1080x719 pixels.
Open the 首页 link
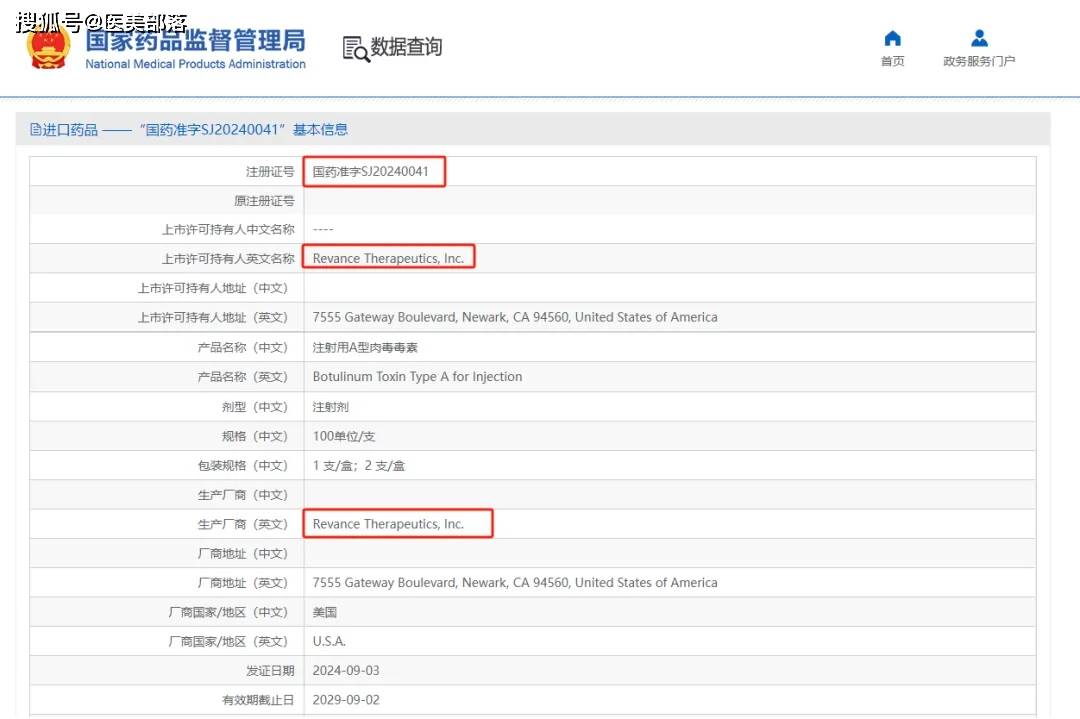click(x=893, y=61)
